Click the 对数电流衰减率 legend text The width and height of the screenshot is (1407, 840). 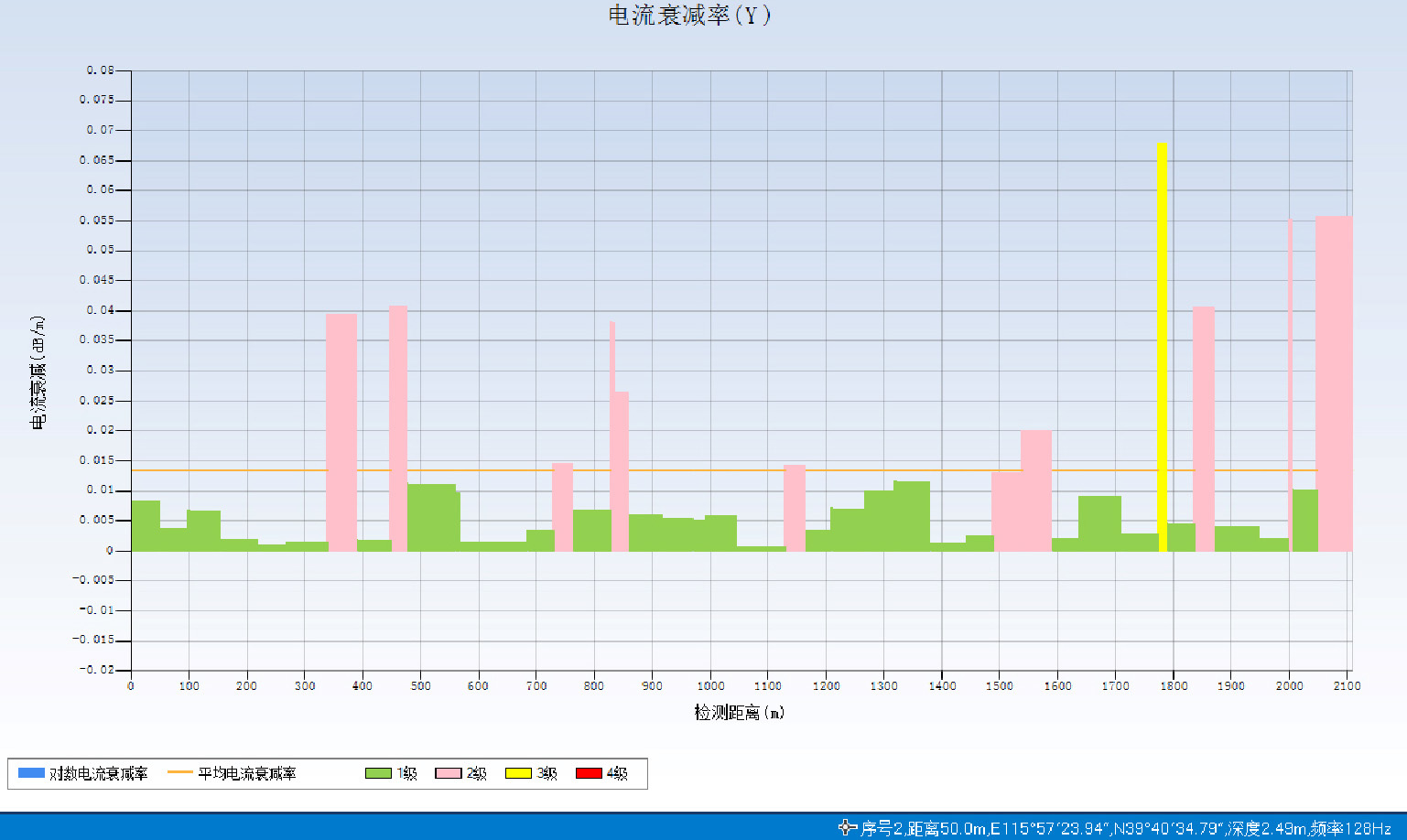98,773
